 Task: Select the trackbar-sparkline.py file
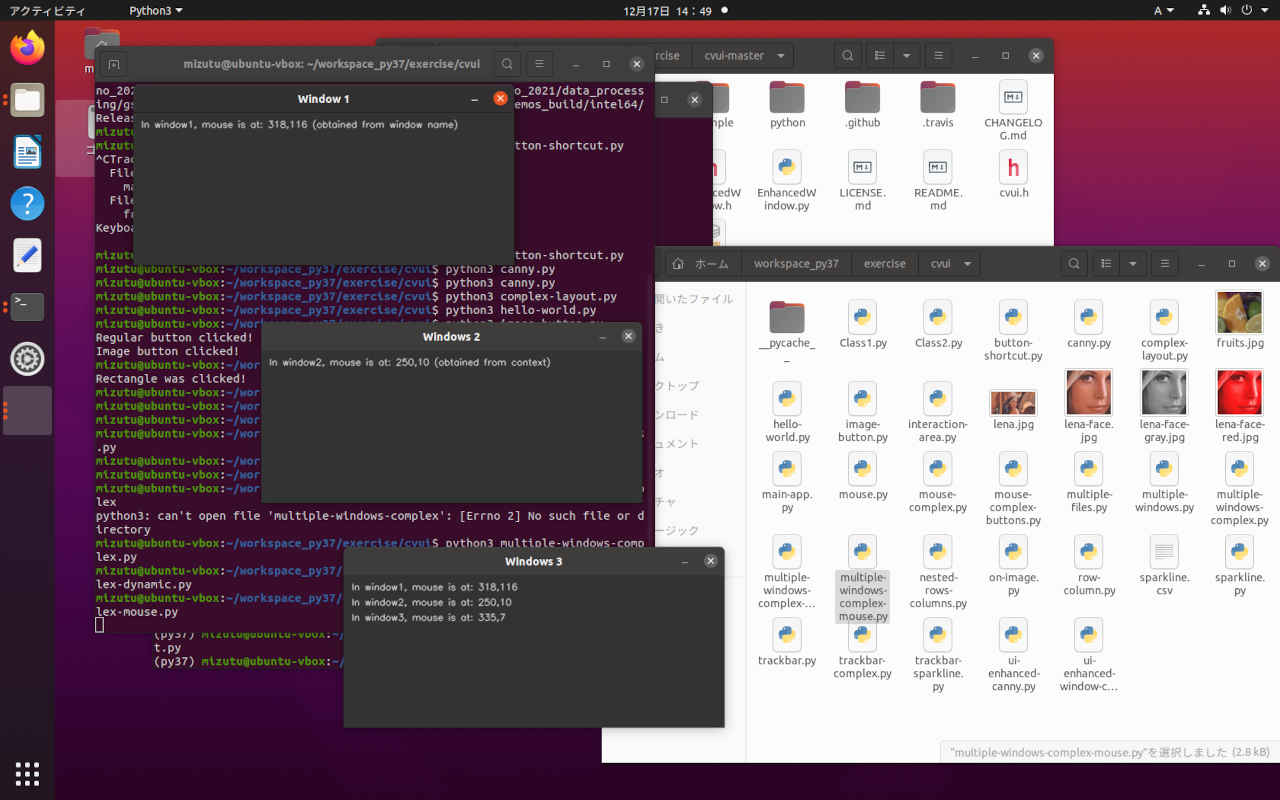(937, 656)
